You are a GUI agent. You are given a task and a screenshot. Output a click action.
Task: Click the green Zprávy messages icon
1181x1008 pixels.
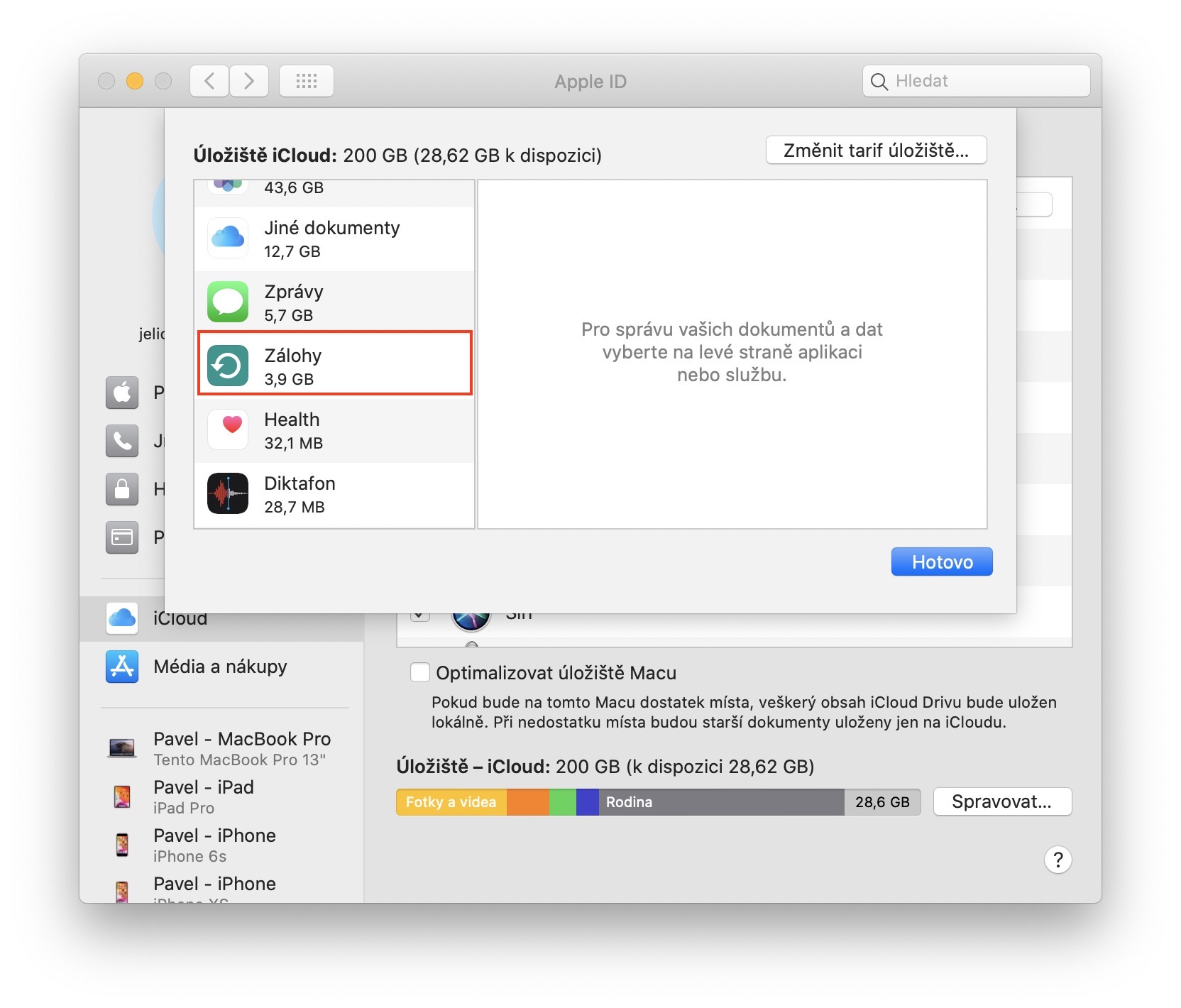[228, 302]
